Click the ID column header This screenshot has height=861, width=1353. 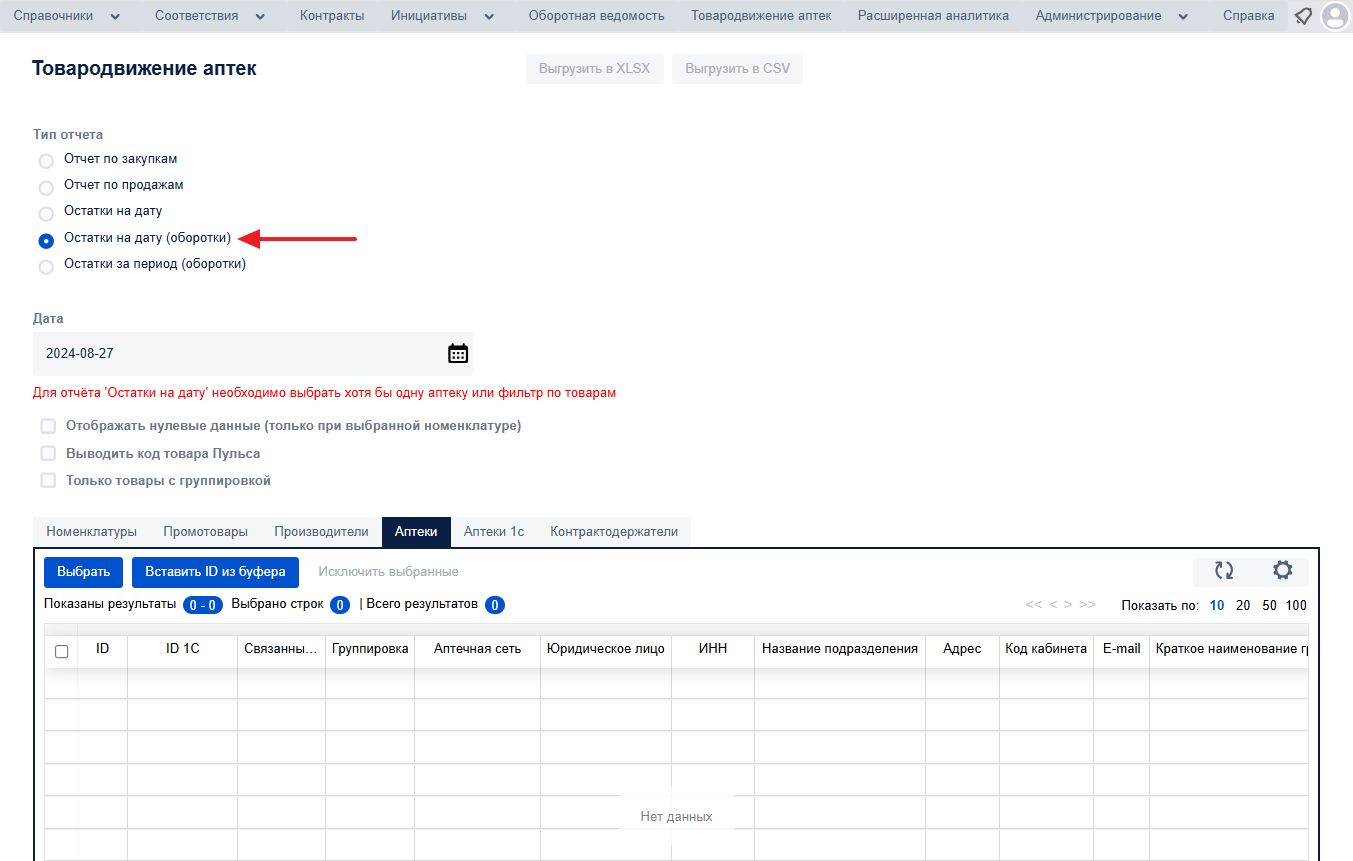pos(103,649)
